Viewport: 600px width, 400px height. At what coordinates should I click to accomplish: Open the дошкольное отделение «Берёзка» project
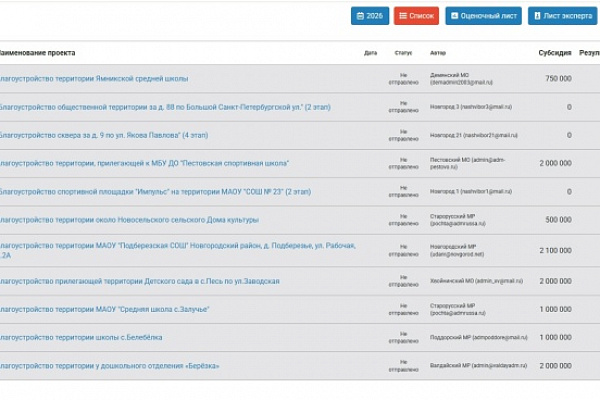click(x=110, y=366)
